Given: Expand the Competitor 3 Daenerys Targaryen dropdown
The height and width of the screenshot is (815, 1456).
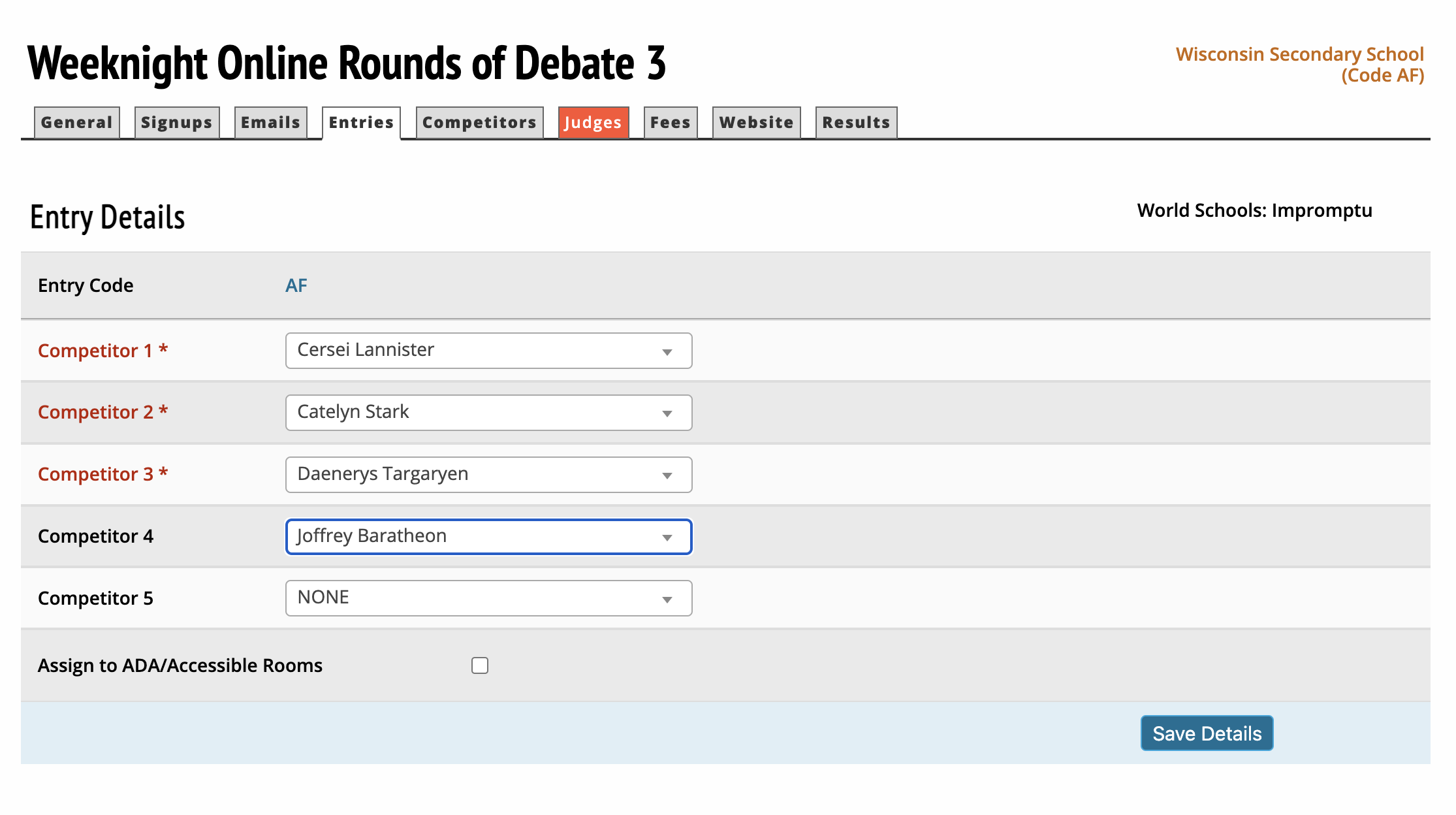Looking at the screenshot, I should pyautogui.click(x=488, y=475).
